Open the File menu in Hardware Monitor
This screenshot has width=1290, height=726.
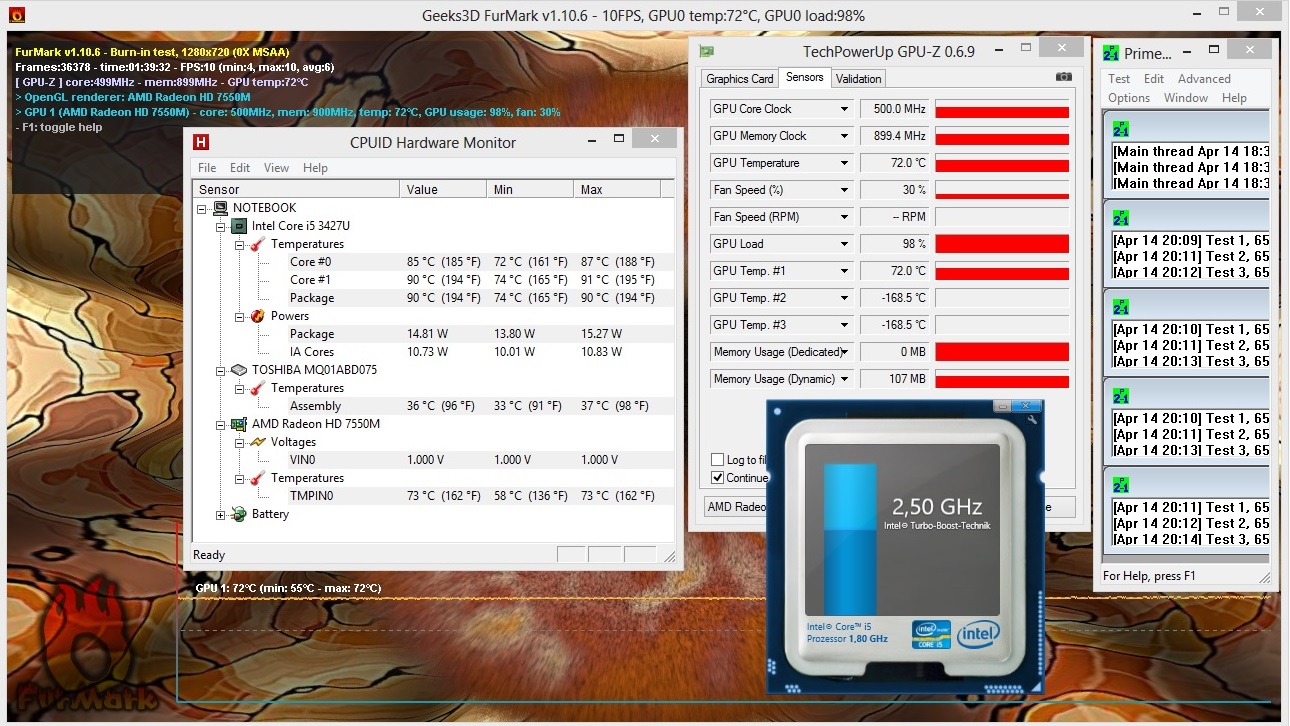[207, 168]
